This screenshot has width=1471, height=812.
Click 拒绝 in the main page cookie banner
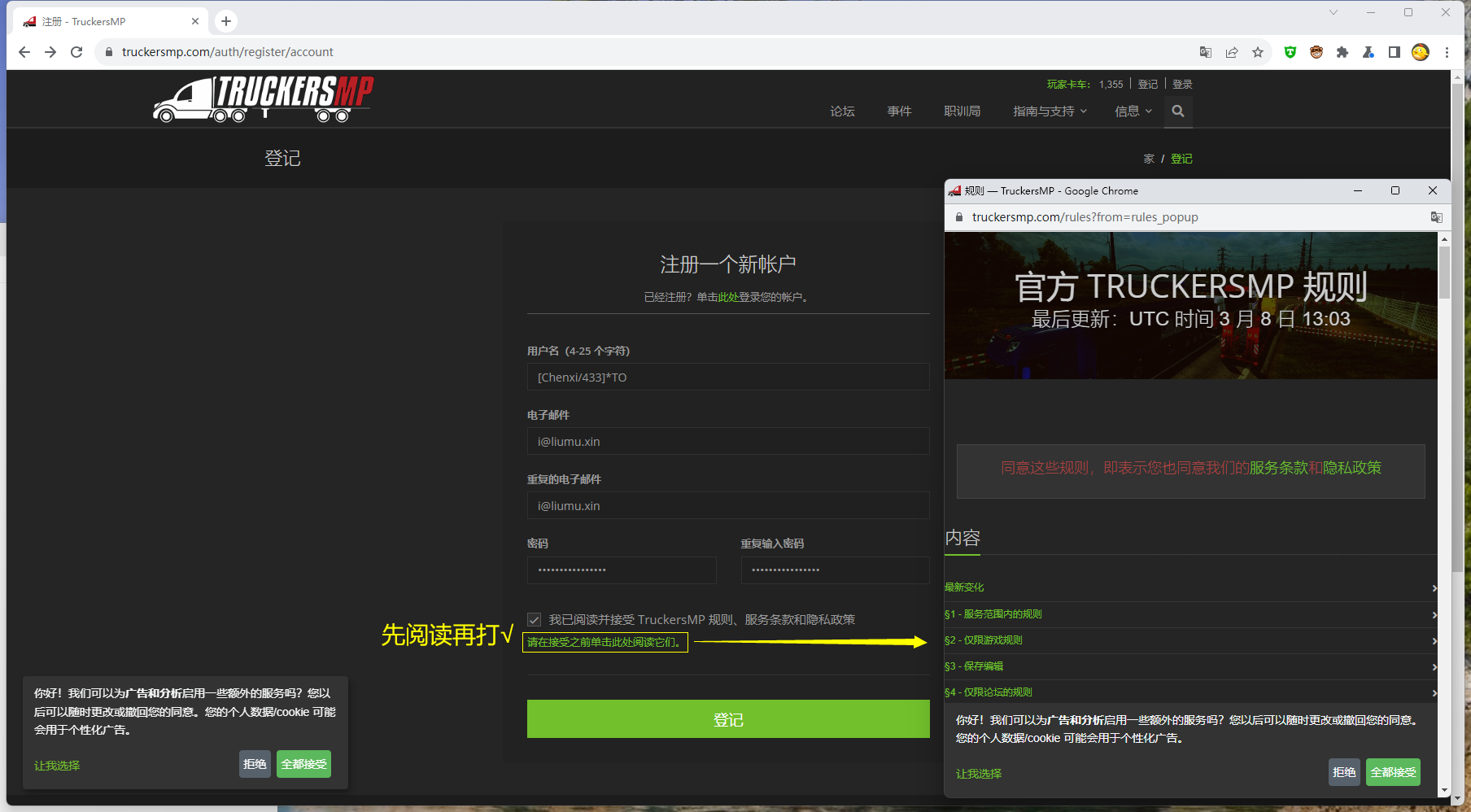pos(255,764)
